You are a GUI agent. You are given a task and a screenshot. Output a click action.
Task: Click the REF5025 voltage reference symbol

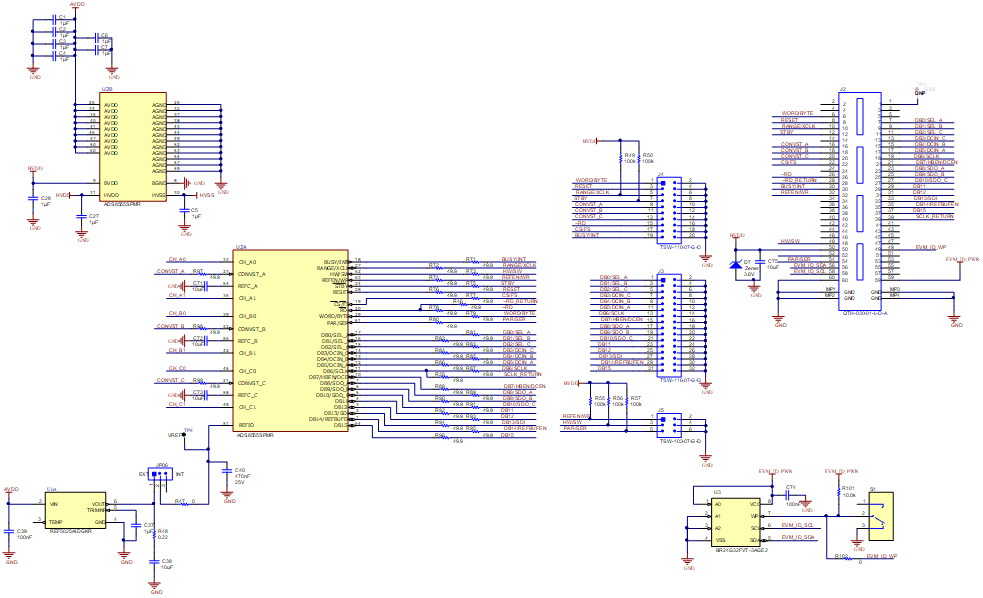76,510
